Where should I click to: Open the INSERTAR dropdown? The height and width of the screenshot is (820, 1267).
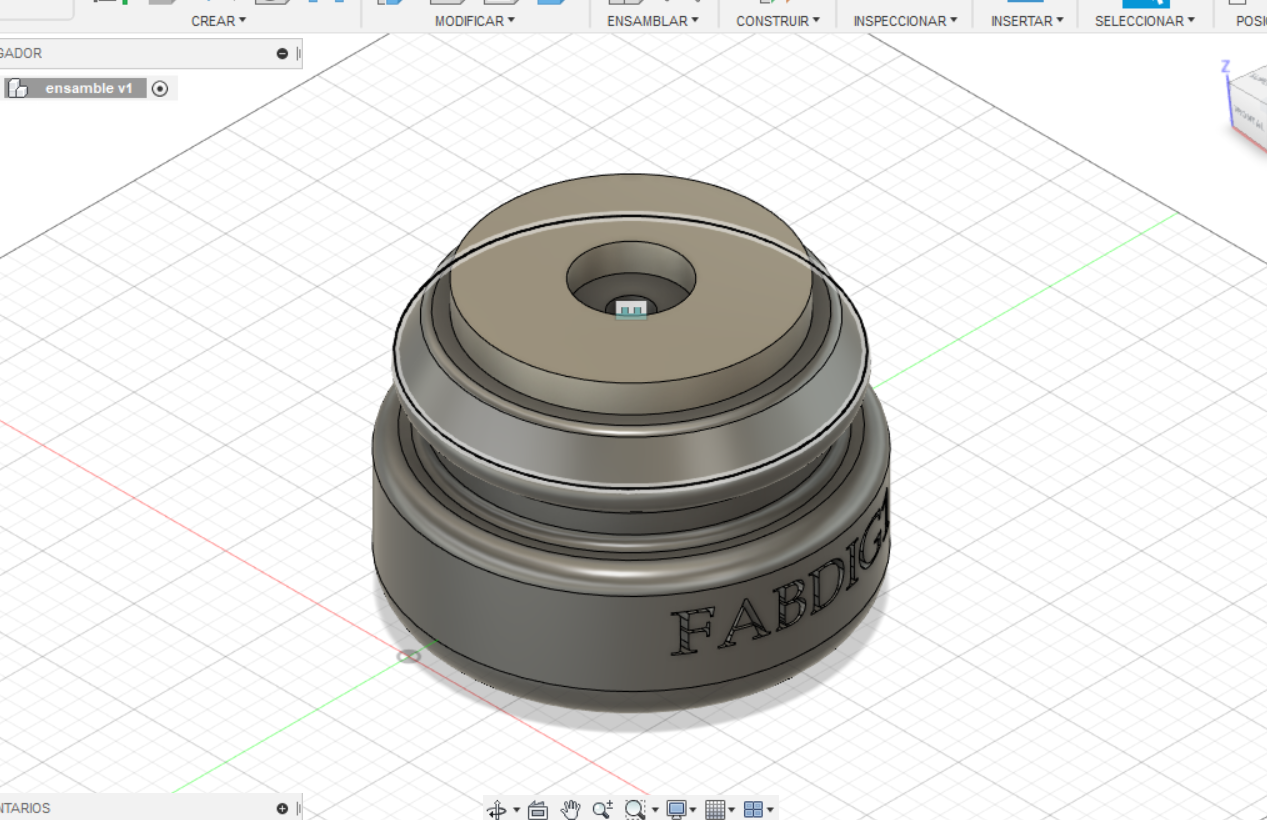point(1027,20)
